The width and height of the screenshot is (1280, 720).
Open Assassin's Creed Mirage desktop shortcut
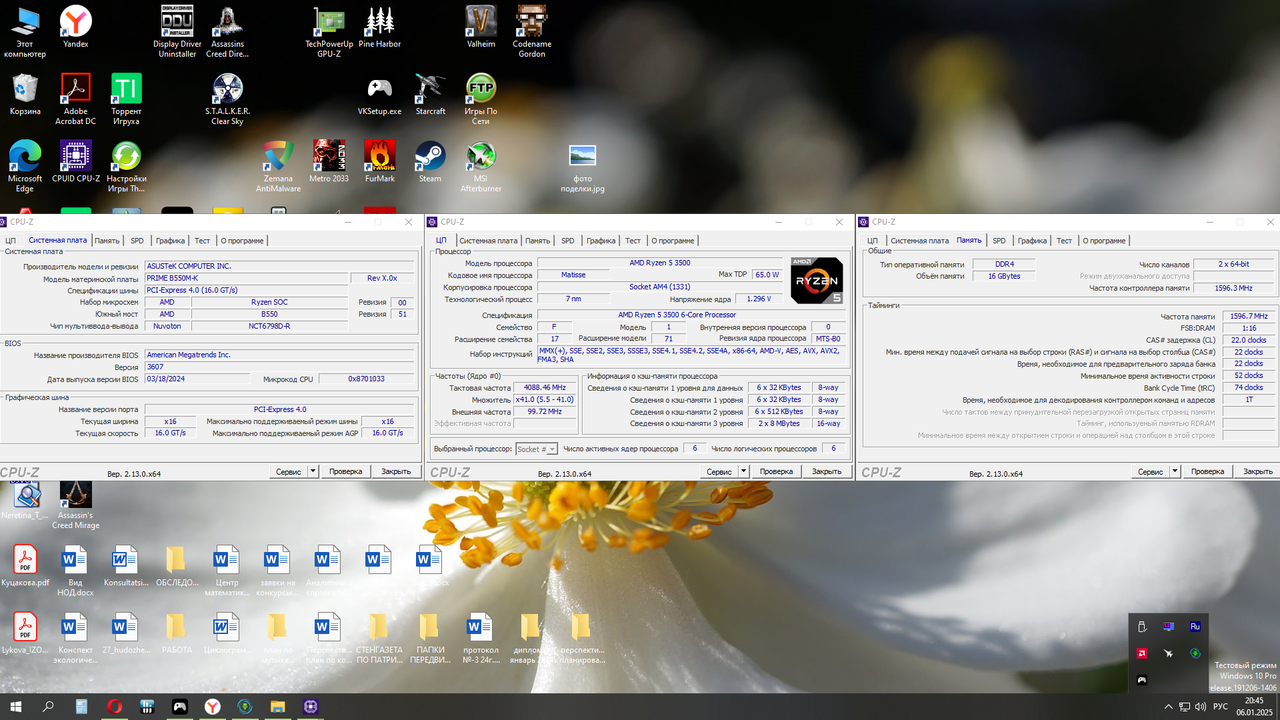pos(76,505)
